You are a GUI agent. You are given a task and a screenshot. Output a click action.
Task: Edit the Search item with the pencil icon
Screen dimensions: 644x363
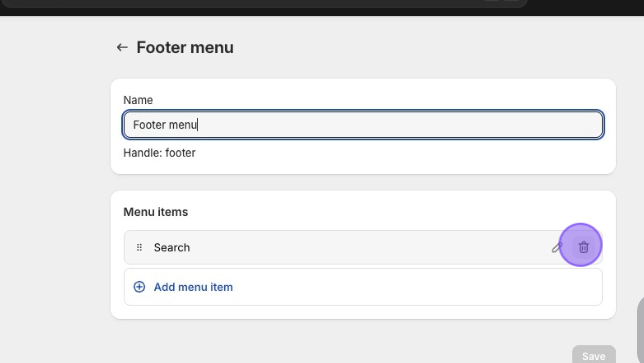point(557,247)
